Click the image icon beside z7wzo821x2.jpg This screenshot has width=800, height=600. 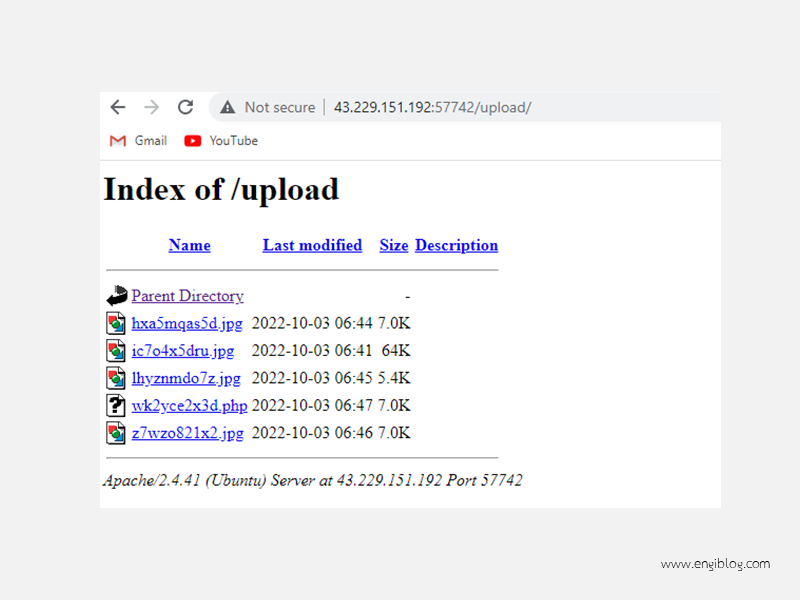[116, 433]
